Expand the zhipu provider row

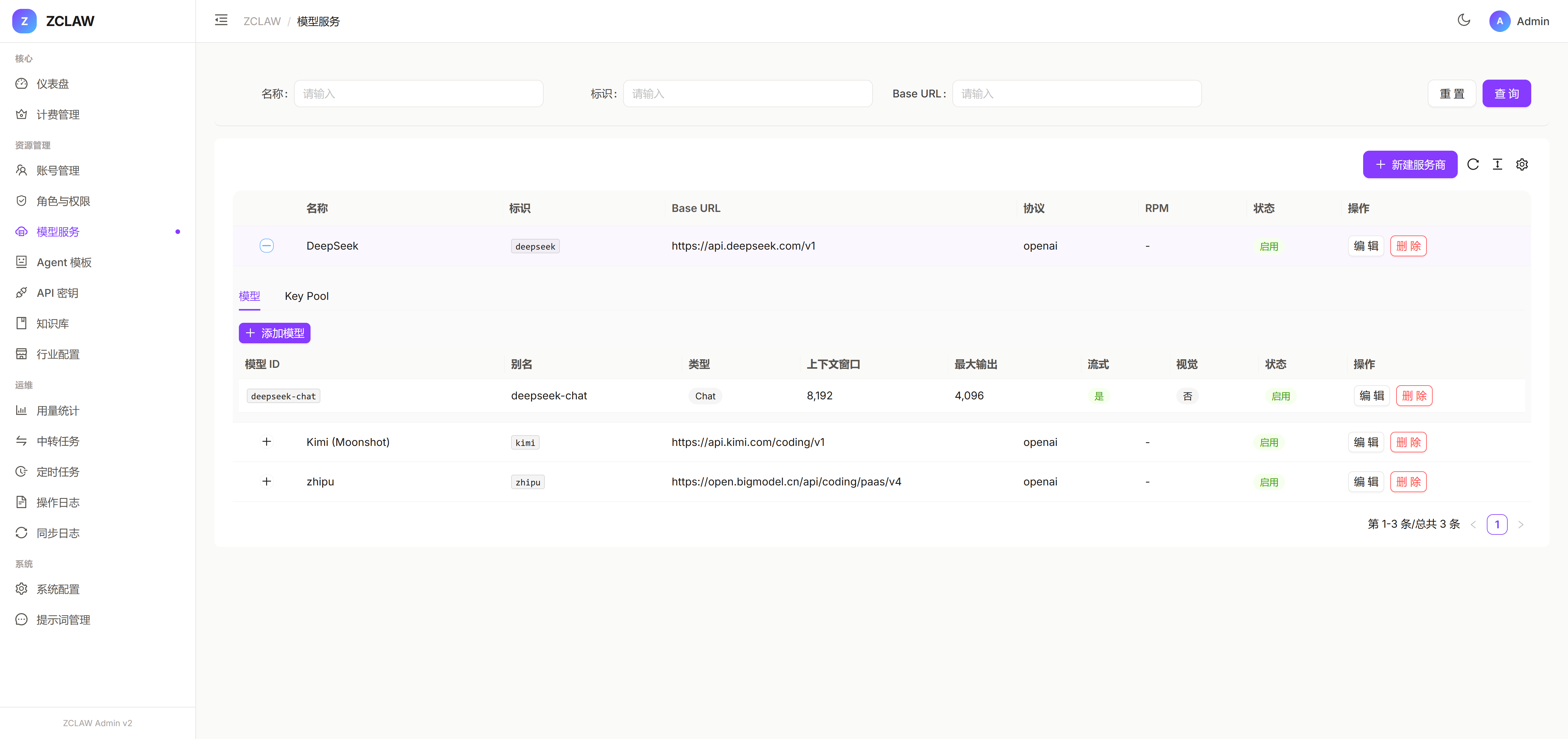[x=267, y=481]
